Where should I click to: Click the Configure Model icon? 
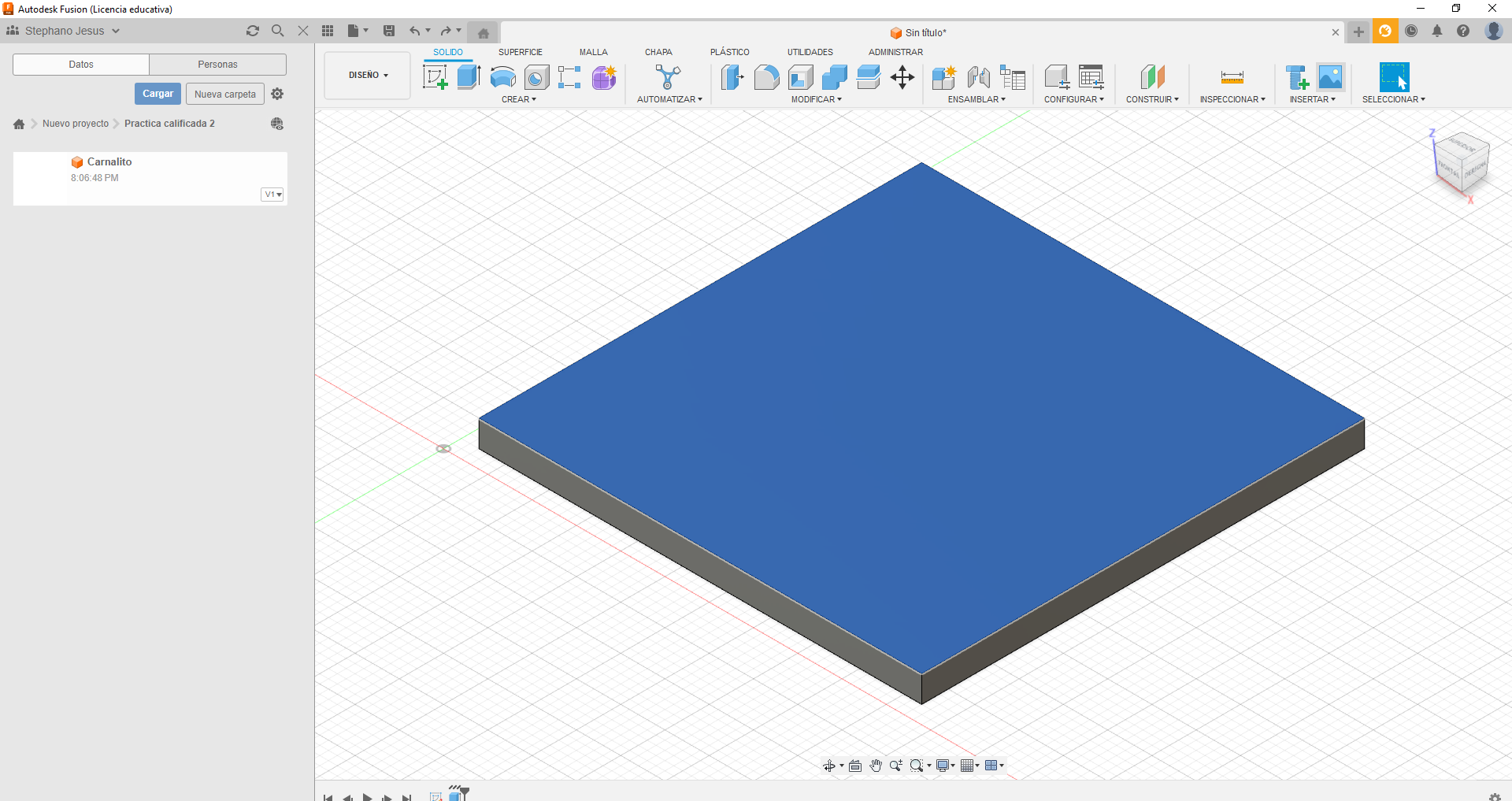[x=1057, y=77]
